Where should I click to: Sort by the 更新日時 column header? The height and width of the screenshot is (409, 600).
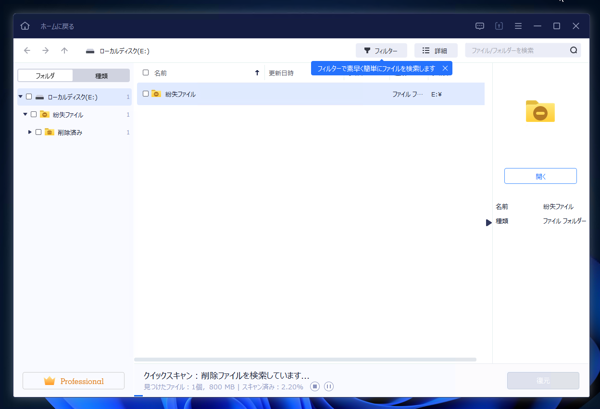coord(281,73)
